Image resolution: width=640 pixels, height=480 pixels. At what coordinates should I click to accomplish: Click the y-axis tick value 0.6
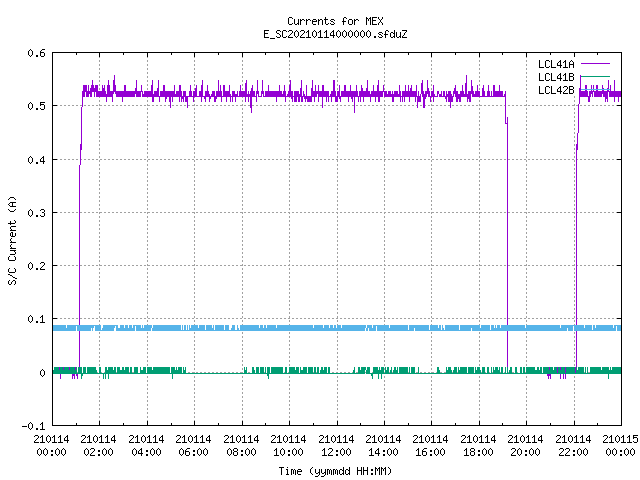pyautogui.click(x=36, y=53)
